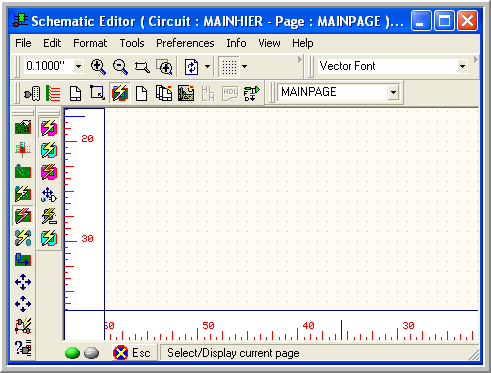This screenshot has width=491, height=373.
Task: Open the grid display dropdown arrow
Action: click(x=244, y=66)
